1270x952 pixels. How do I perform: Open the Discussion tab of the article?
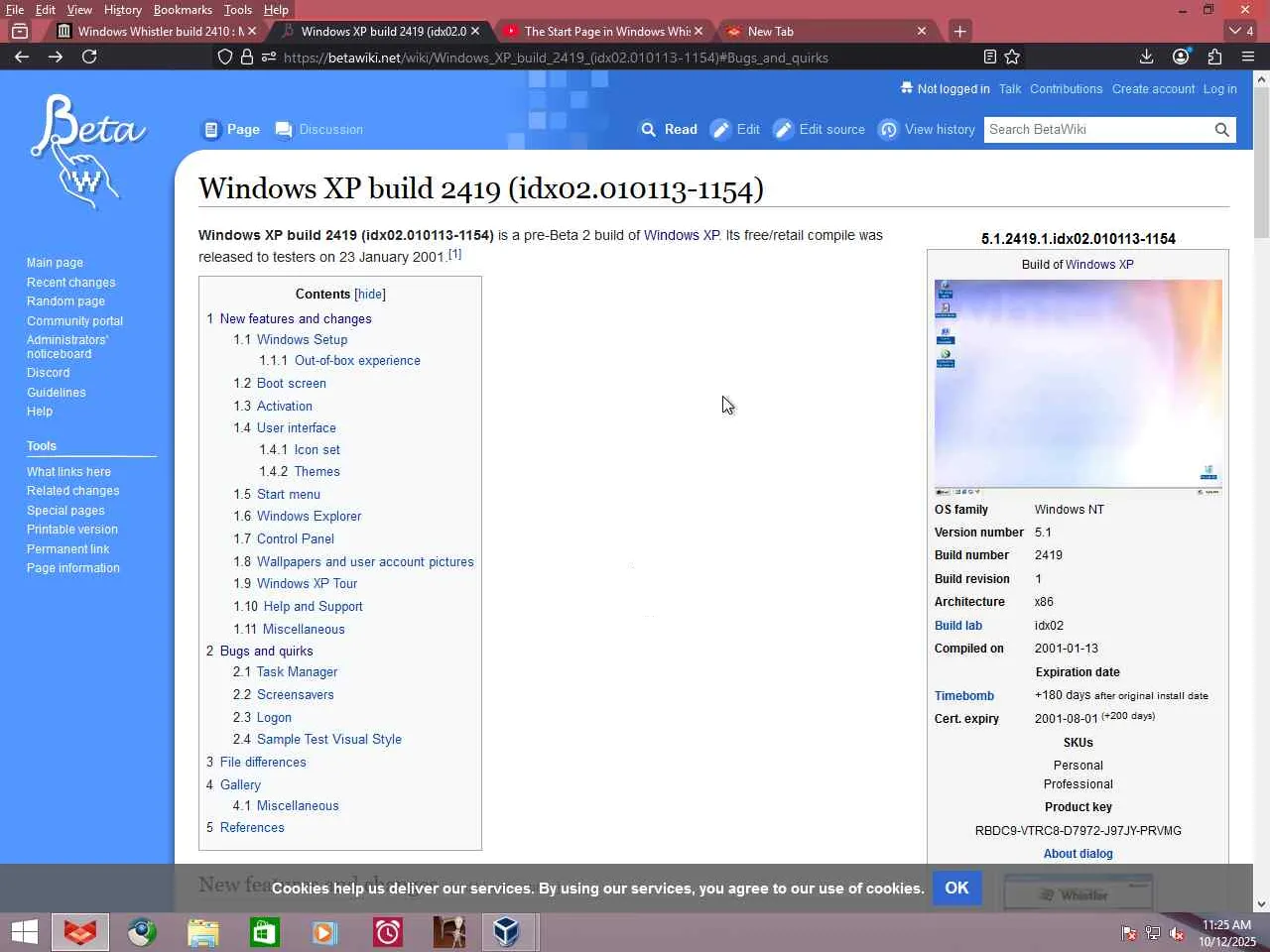click(x=318, y=130)
